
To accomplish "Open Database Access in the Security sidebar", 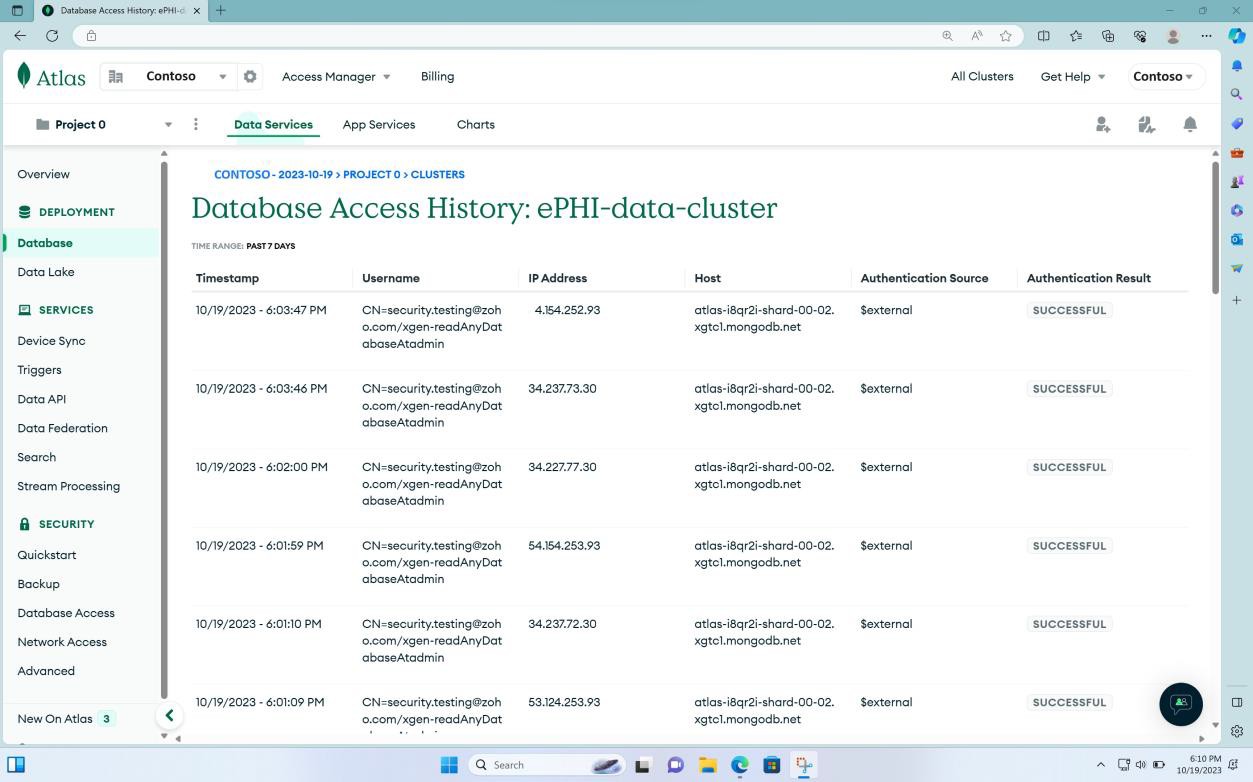I will click(x=66, y=613).
